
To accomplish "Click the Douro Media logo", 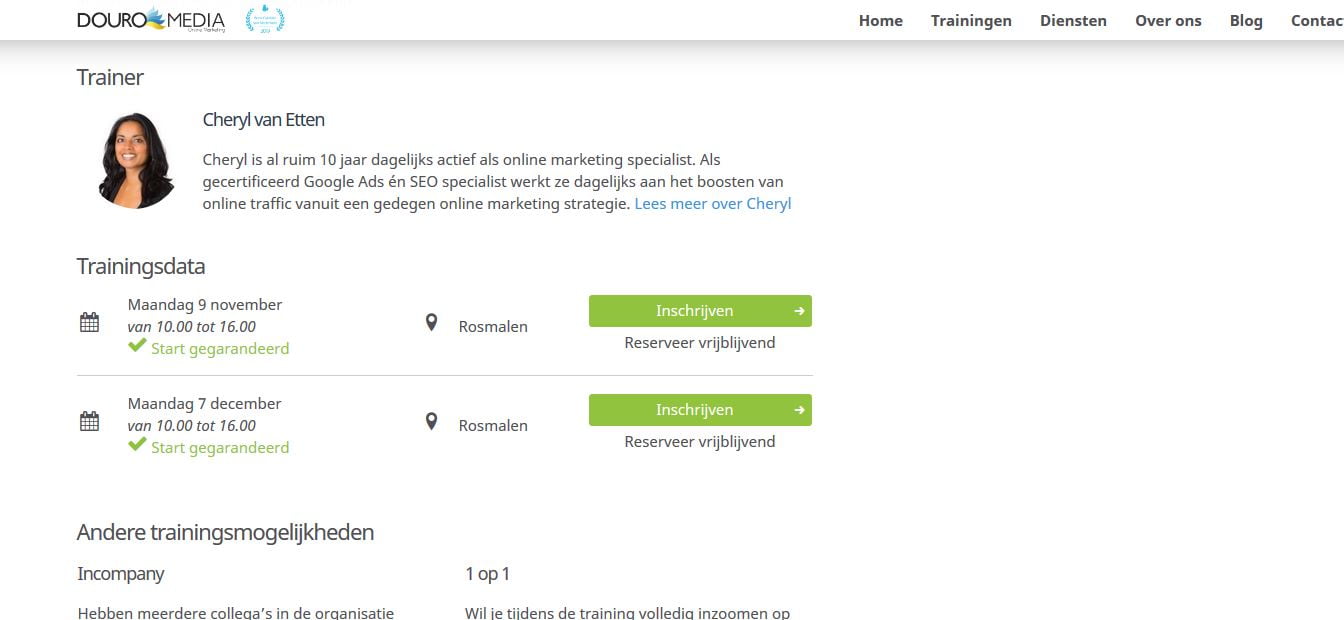I will click(151, 20).
